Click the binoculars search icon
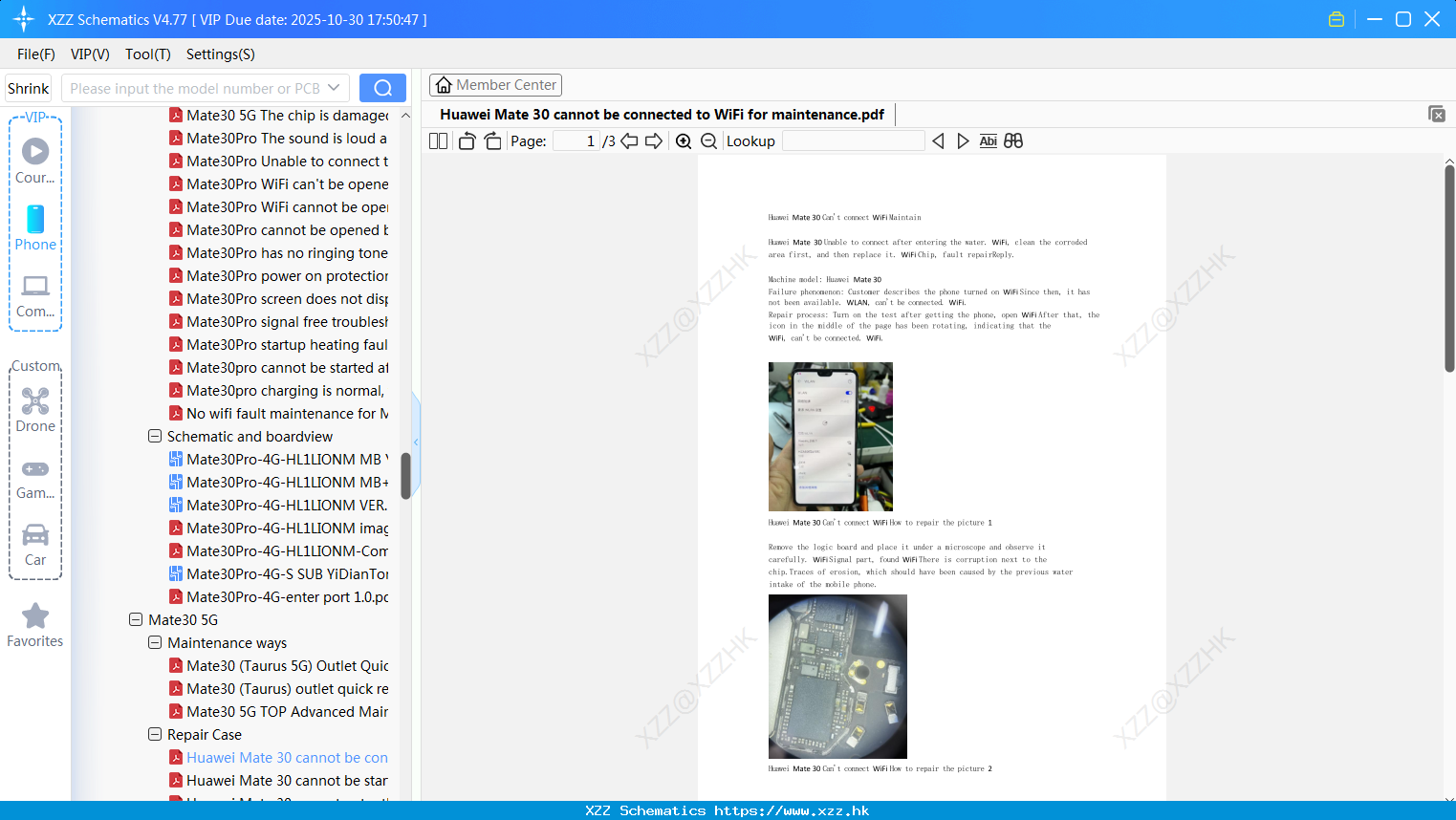 (x=1013, y=141)
